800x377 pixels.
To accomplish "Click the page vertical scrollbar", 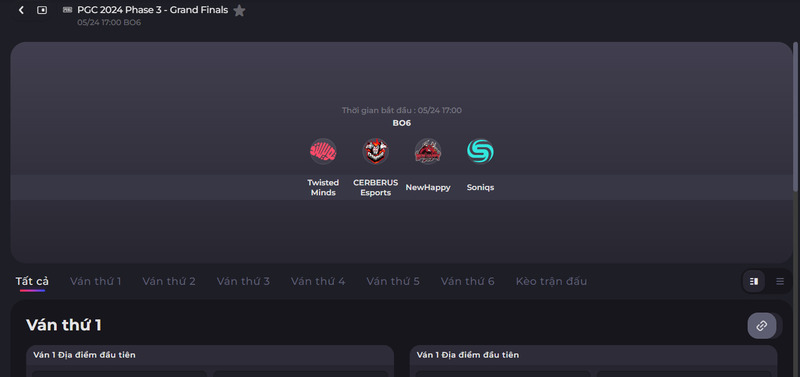I will coord(796,117).
